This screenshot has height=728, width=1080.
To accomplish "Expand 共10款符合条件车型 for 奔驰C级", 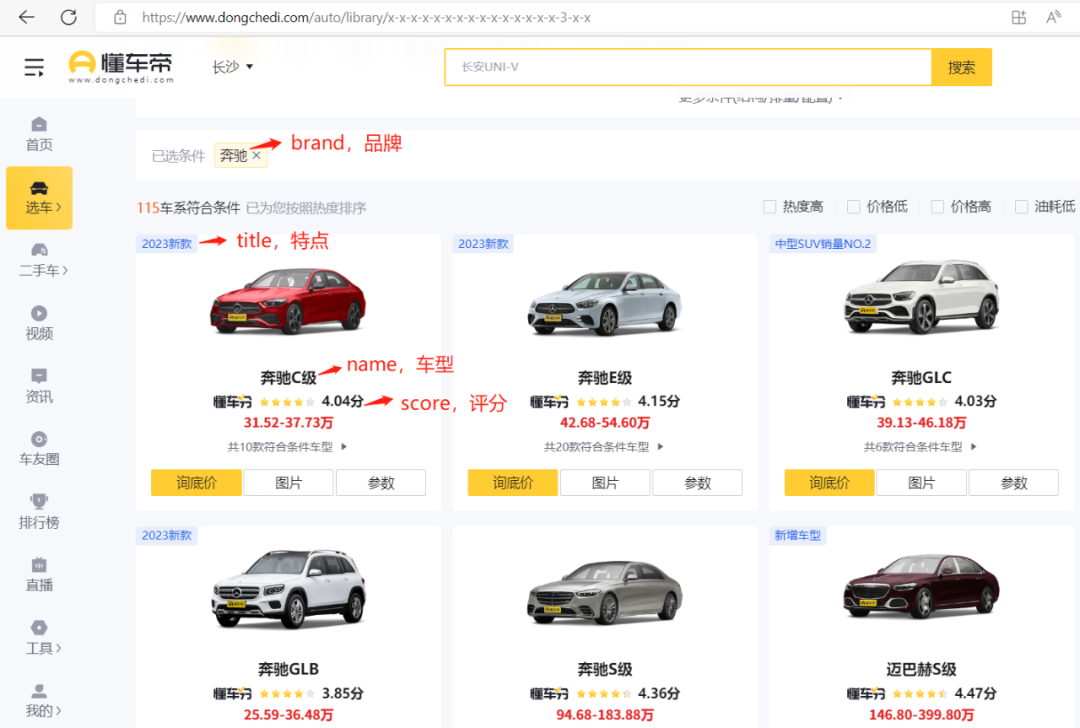I will 287,447.
